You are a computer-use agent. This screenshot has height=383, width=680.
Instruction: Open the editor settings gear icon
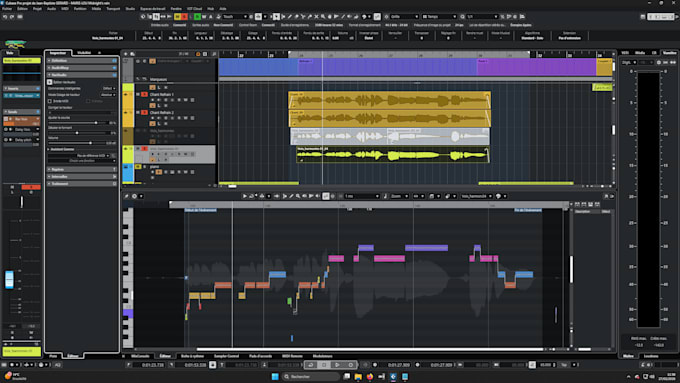134,196
